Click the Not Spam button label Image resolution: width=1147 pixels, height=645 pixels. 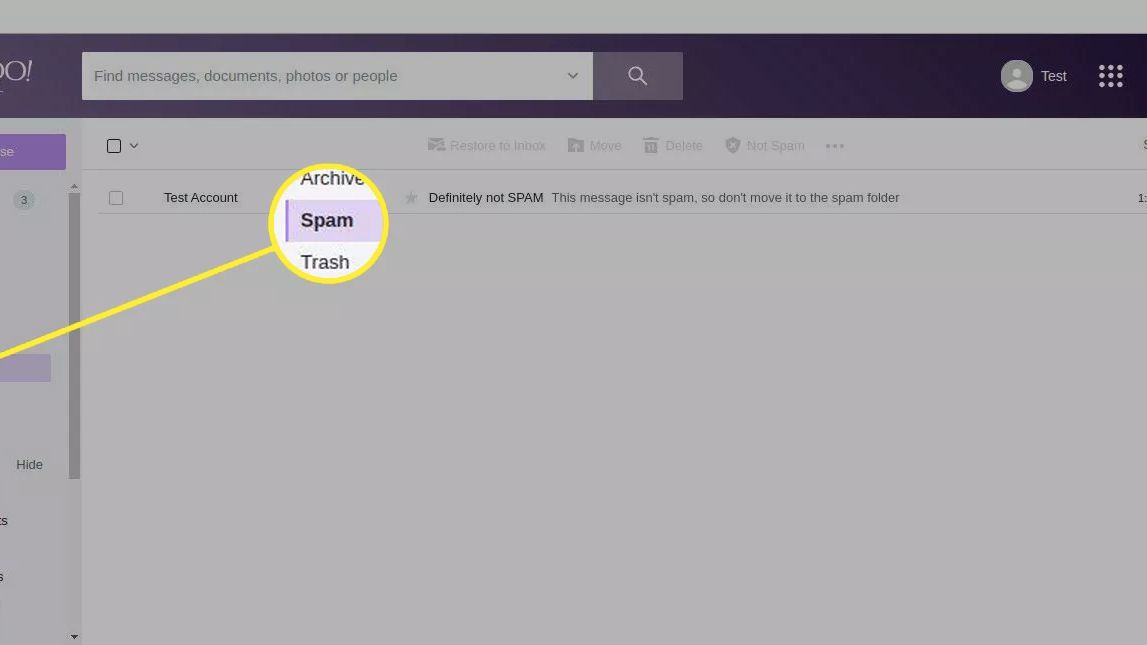click(x=775, y=146)
